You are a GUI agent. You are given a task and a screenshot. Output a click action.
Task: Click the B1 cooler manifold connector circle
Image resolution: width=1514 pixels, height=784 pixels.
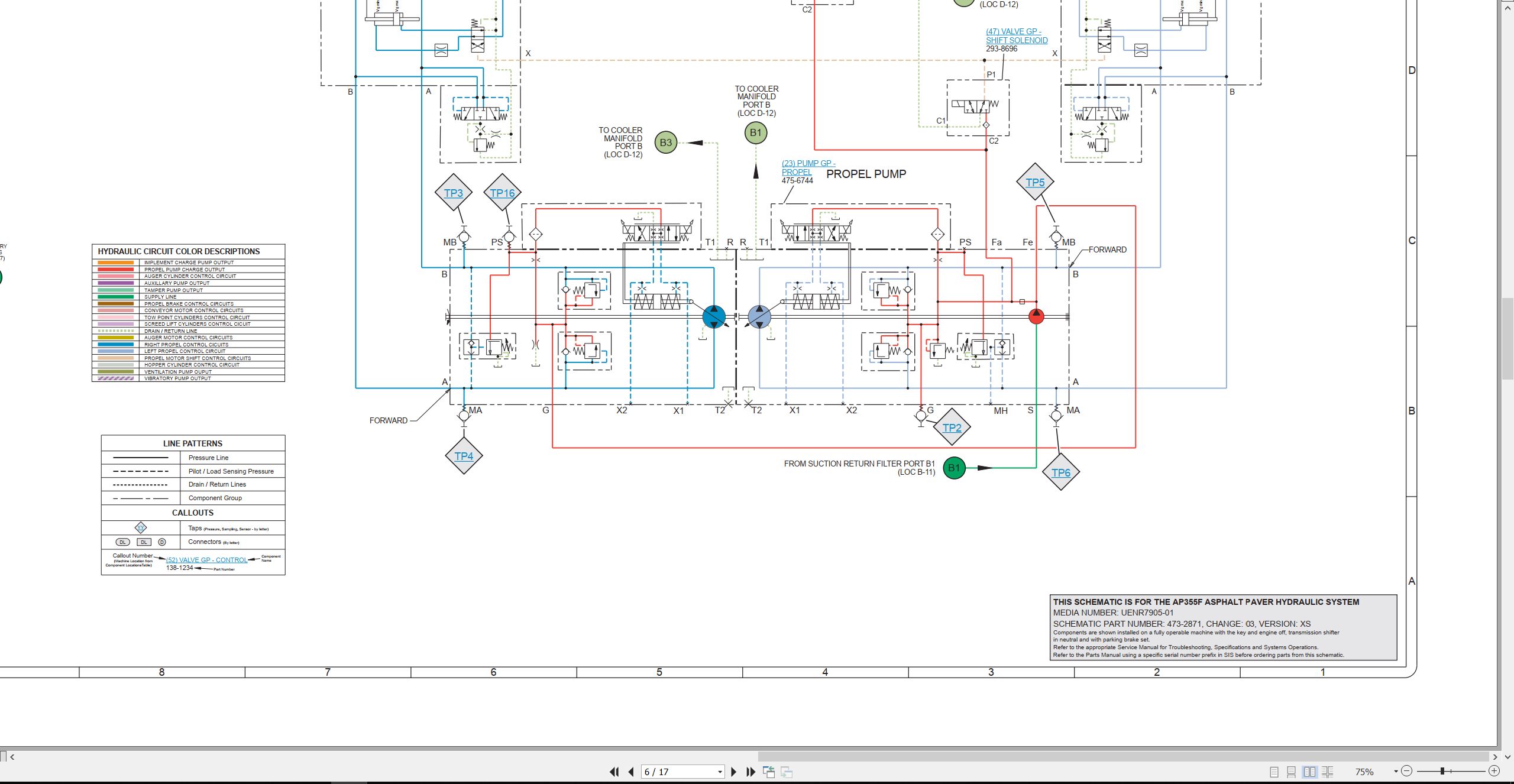pyautogui.click(x=756, y=132)
